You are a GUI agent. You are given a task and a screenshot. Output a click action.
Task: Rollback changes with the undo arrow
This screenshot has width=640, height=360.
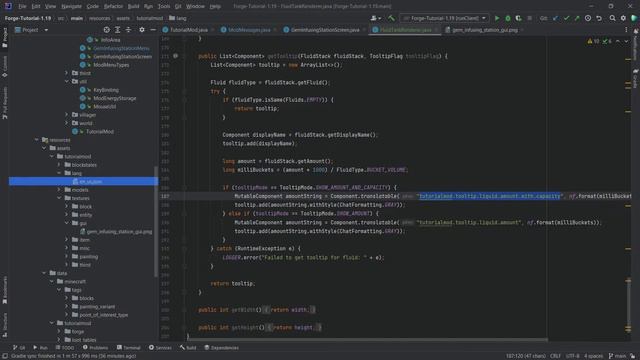point(599,18)
